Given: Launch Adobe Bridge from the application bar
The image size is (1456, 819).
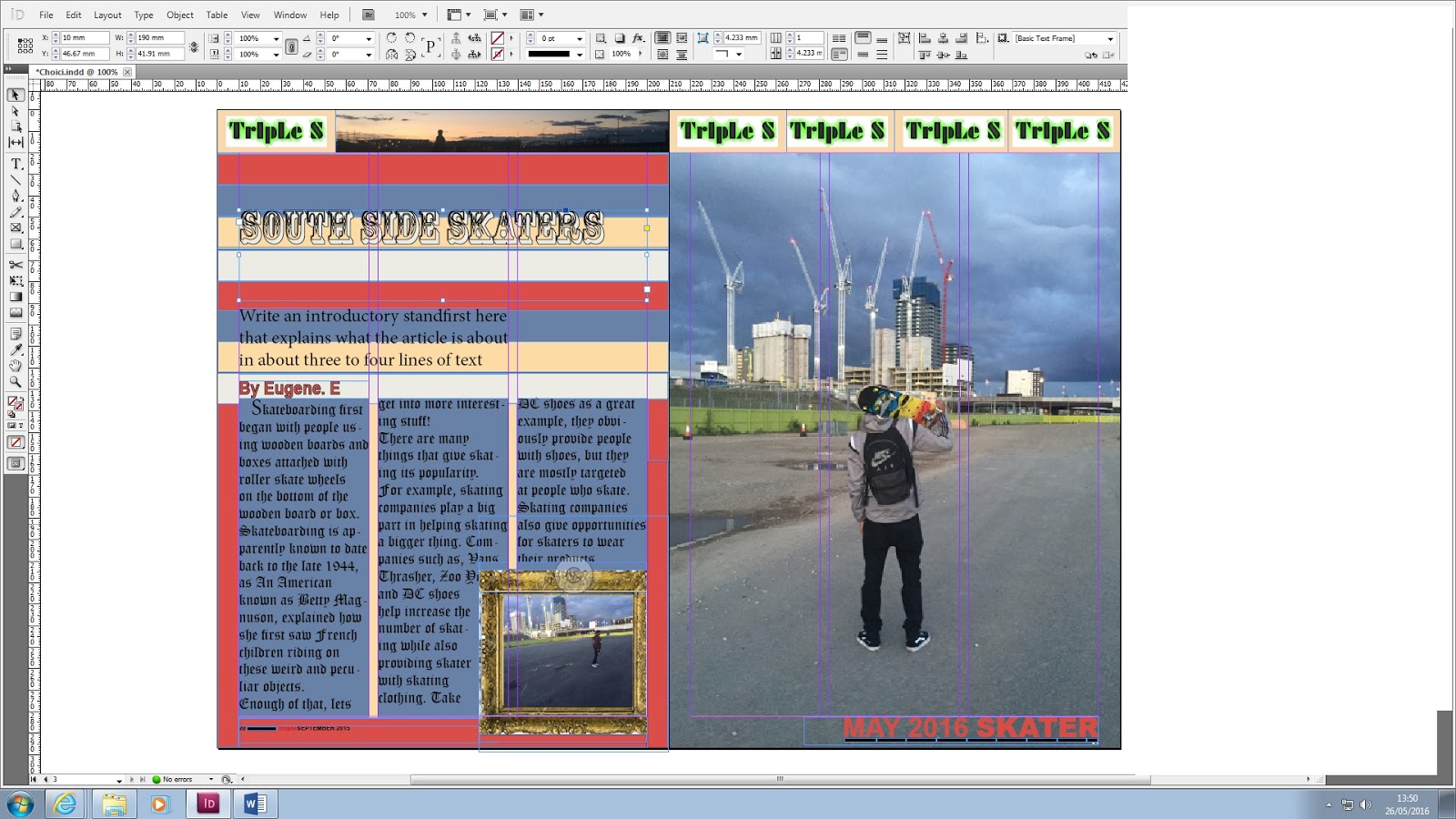Looking at the screenshot, I should click(368, 14).
